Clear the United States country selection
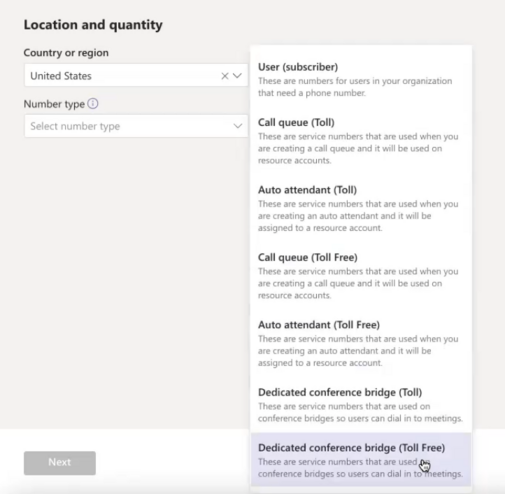Screen dimensions: 505x494 tap(225, 76)
